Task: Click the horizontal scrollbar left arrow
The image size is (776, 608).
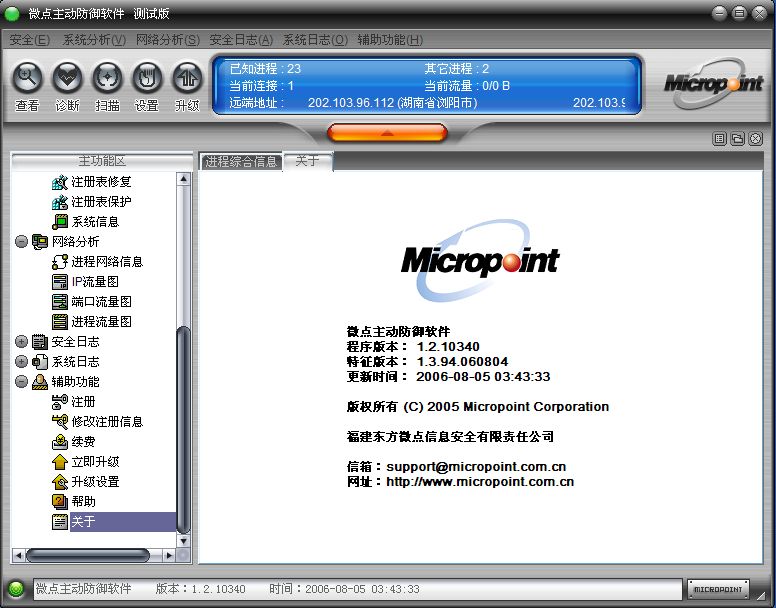Action: coord(18,556)
